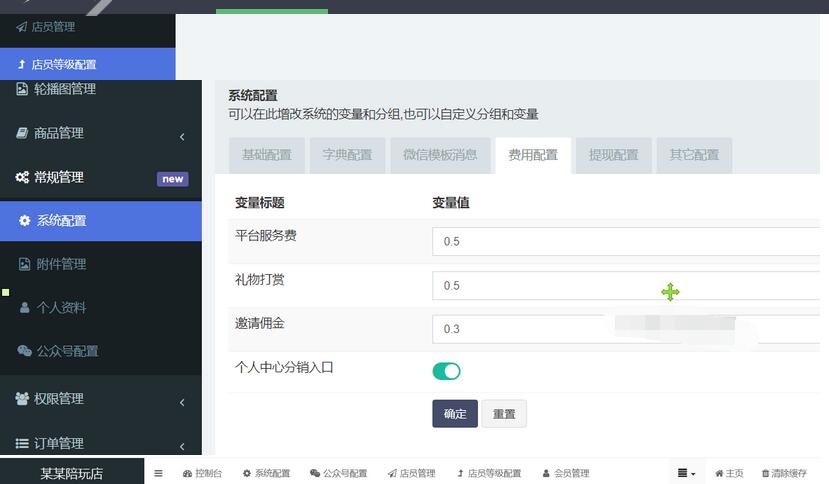Screen dimensions: 829x484
Task: Click the 确定 button
Action: (x=455, y=414)
